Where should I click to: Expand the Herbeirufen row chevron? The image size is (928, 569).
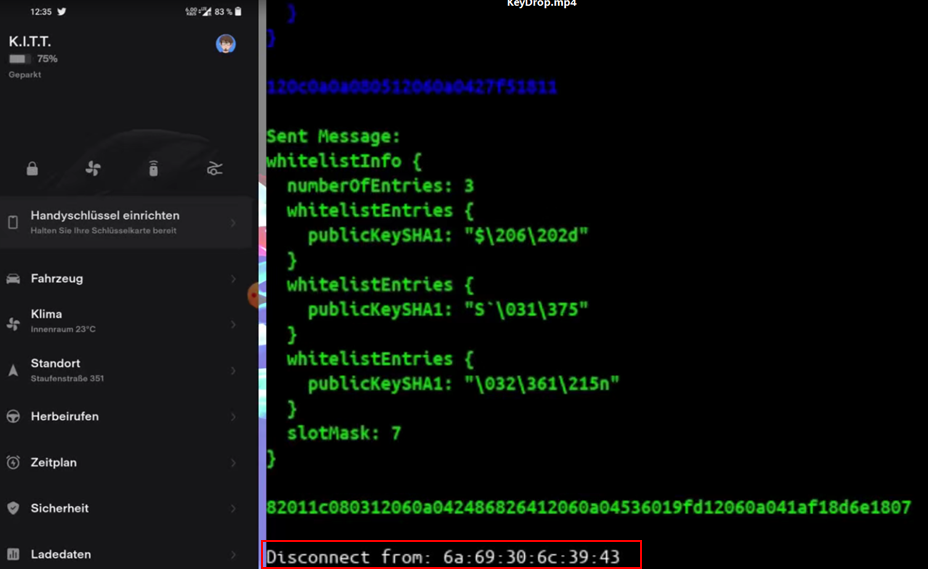[x=233, y=417]
